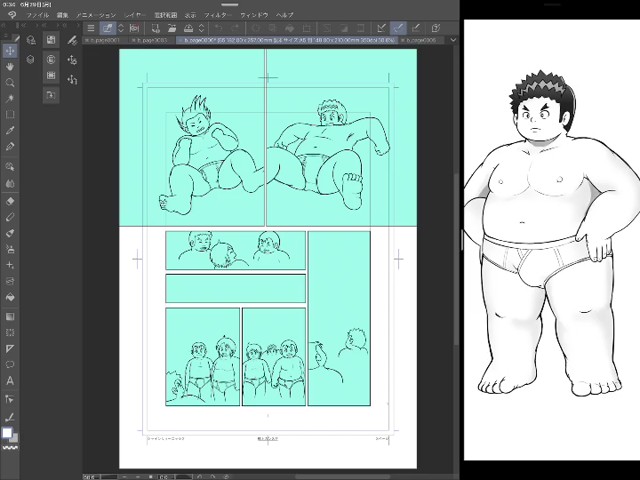Viewport: 640px width, 480px height.
Task: Switch to the first page0001 canvas tab
Action: [x=105, y=40]
